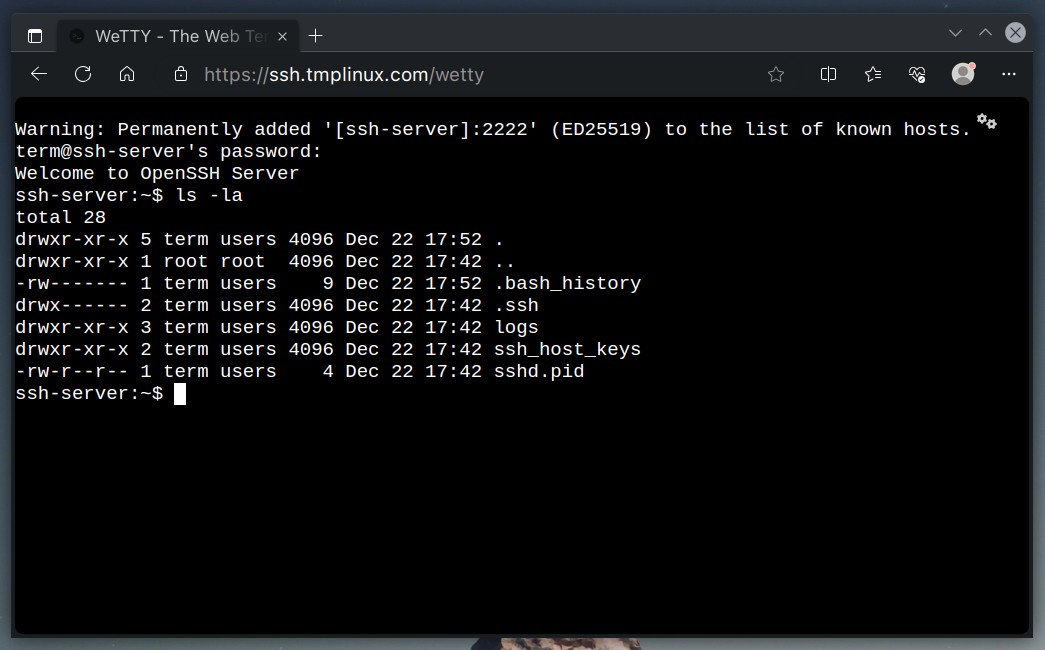The height and width of the screenshot is (650, 1045).
Task: Open the tab actions menu icon
Action: (x=35, y=36)
